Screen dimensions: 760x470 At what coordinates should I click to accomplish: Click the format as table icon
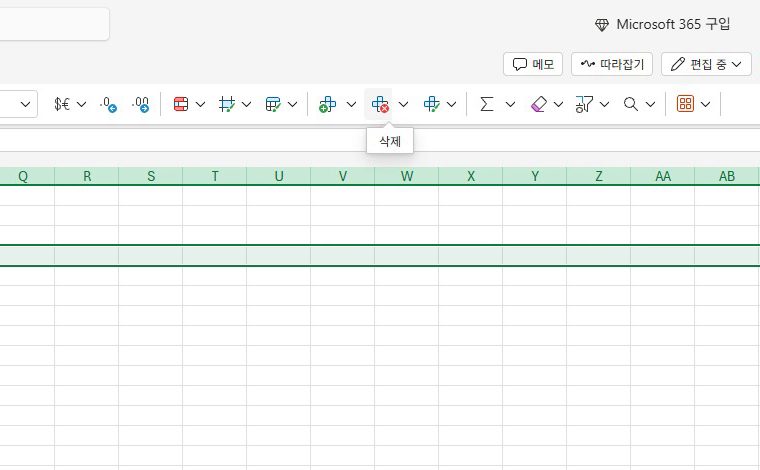click(273, 104)
